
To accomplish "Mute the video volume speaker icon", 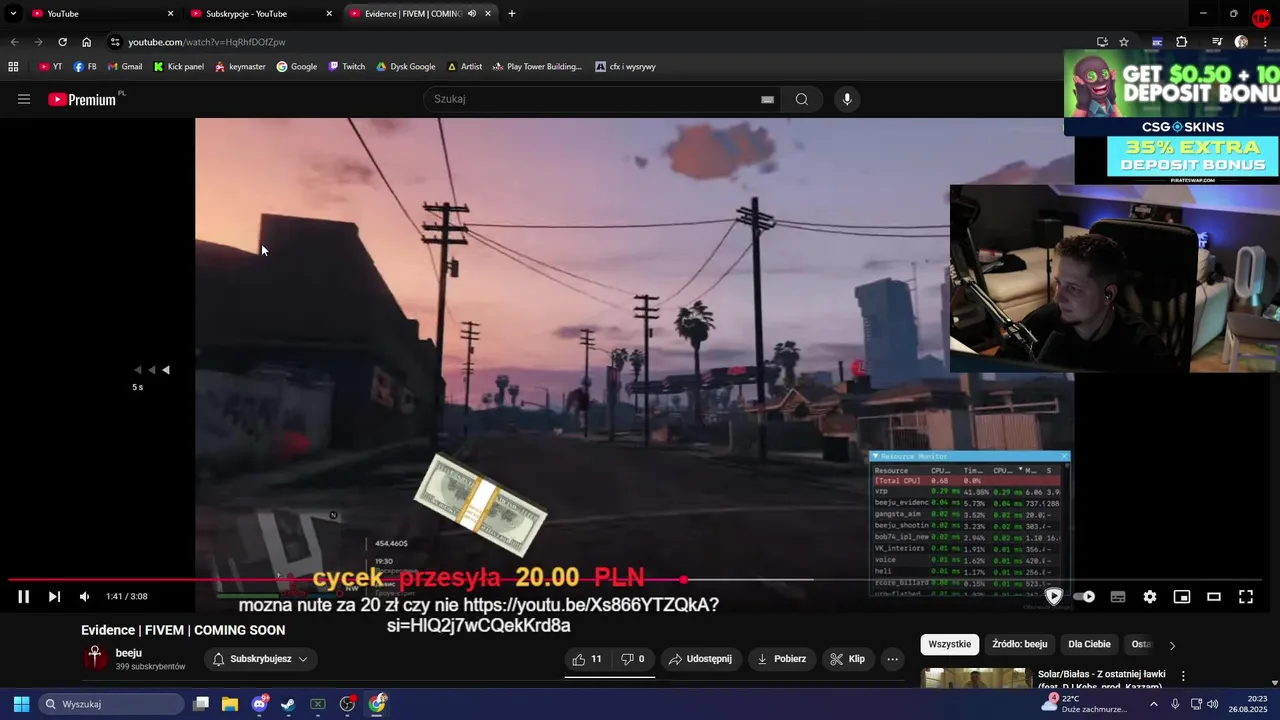I will (84, 597).
